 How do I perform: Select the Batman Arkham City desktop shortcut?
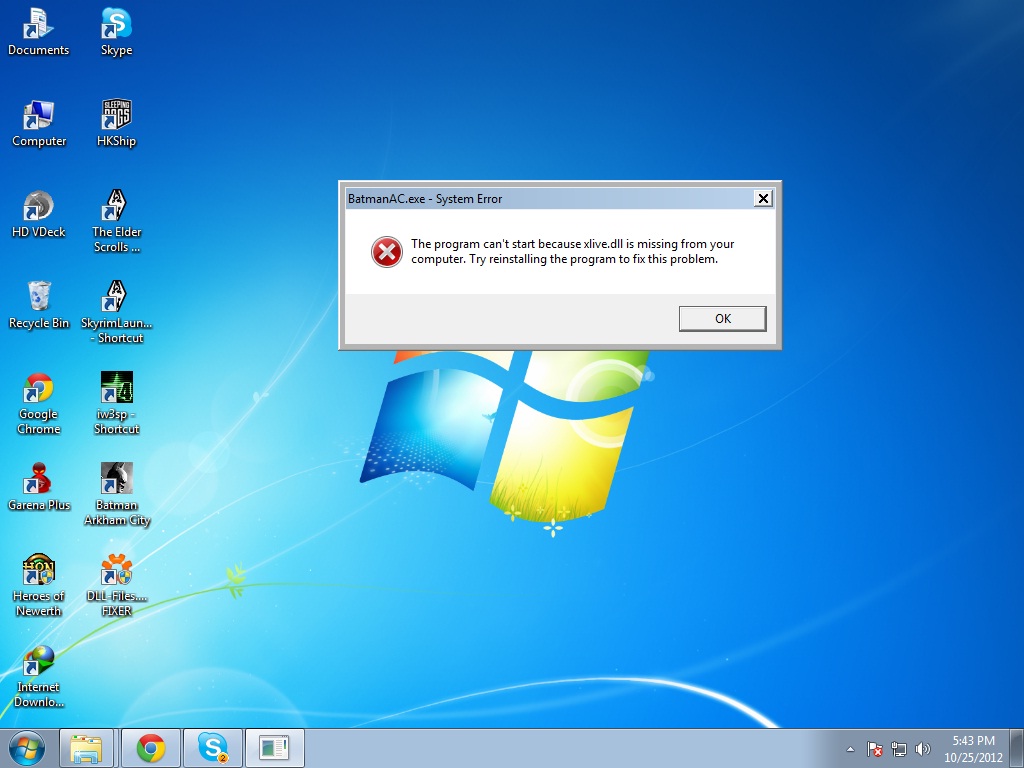[117, 480]
